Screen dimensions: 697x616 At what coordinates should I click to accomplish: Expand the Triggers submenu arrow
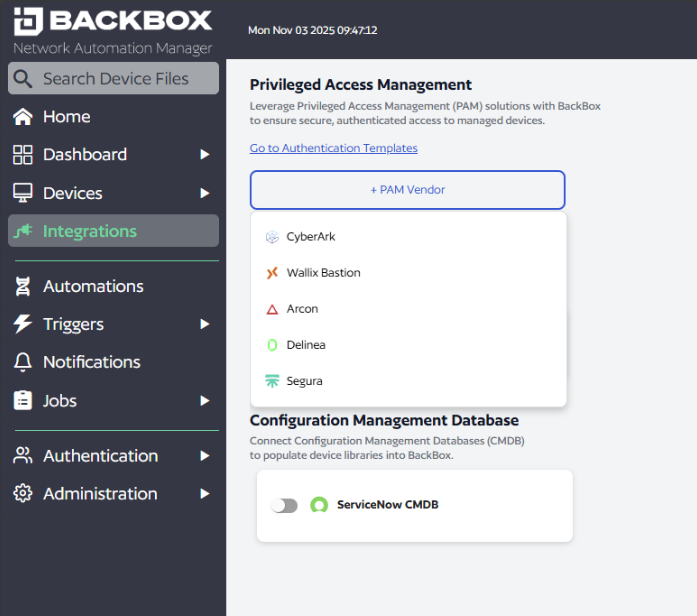click(x=204, y=324)
